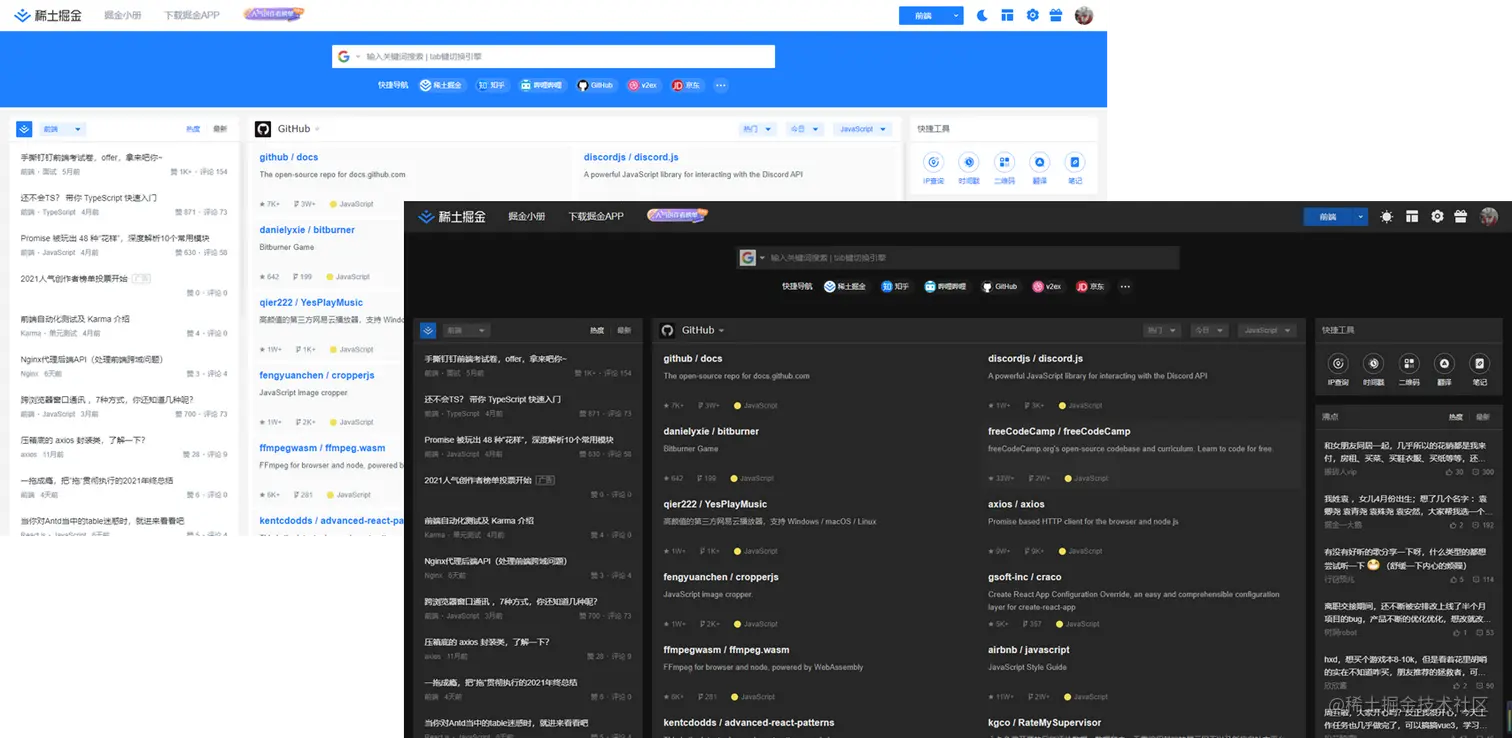Screen dimensions: 1512x738
Task: Open 下载掘金APP menu in dark window
Action: pyautogui.click(x=596, y=216)
